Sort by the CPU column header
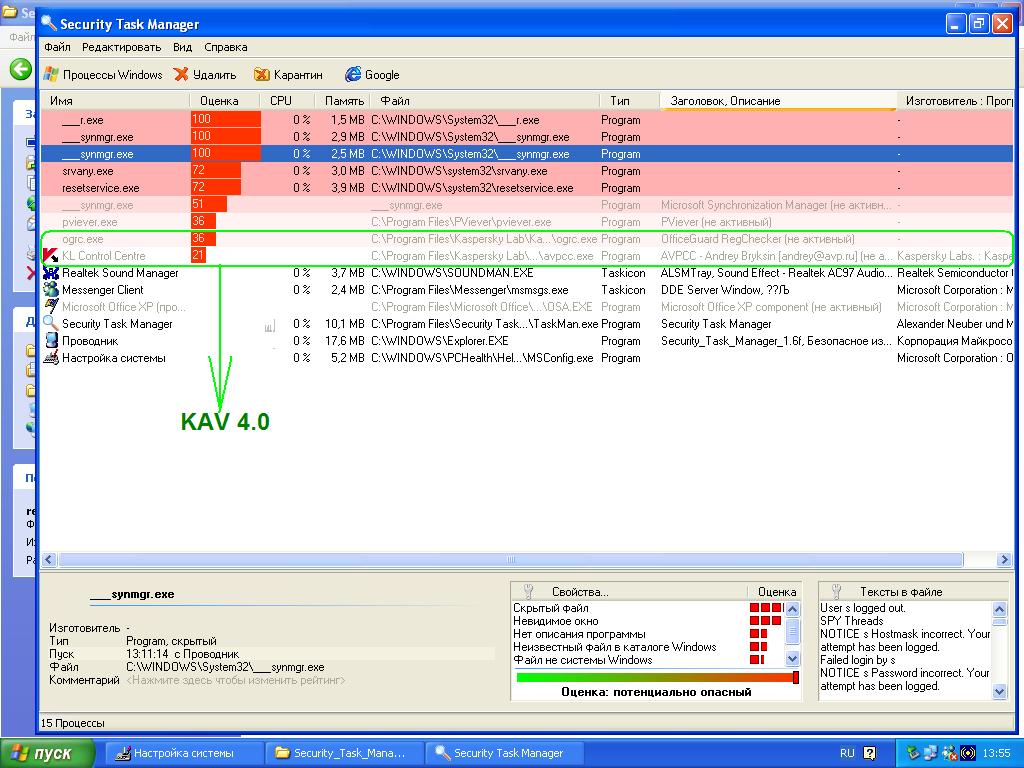Screen dimensions: 1024x768 287,101
